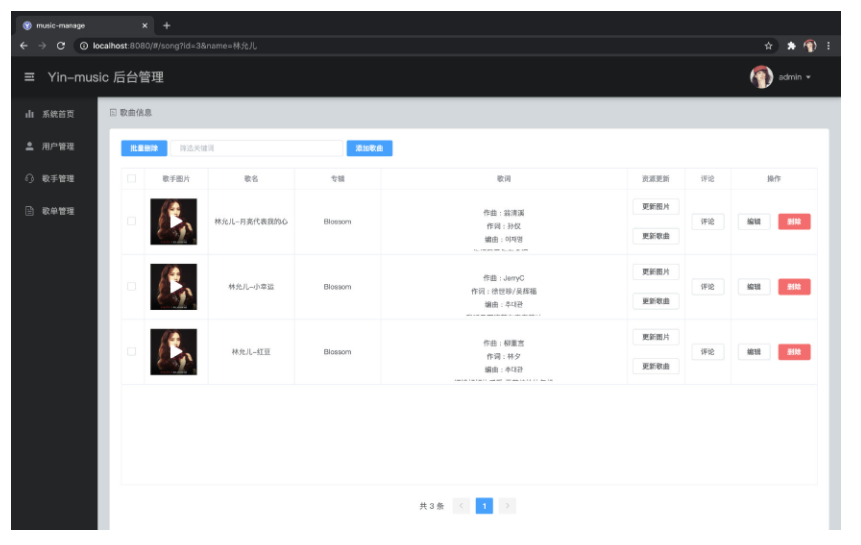
Task: Click the 歌曲信息 breadcrumb icon
Action: point(113,113)
